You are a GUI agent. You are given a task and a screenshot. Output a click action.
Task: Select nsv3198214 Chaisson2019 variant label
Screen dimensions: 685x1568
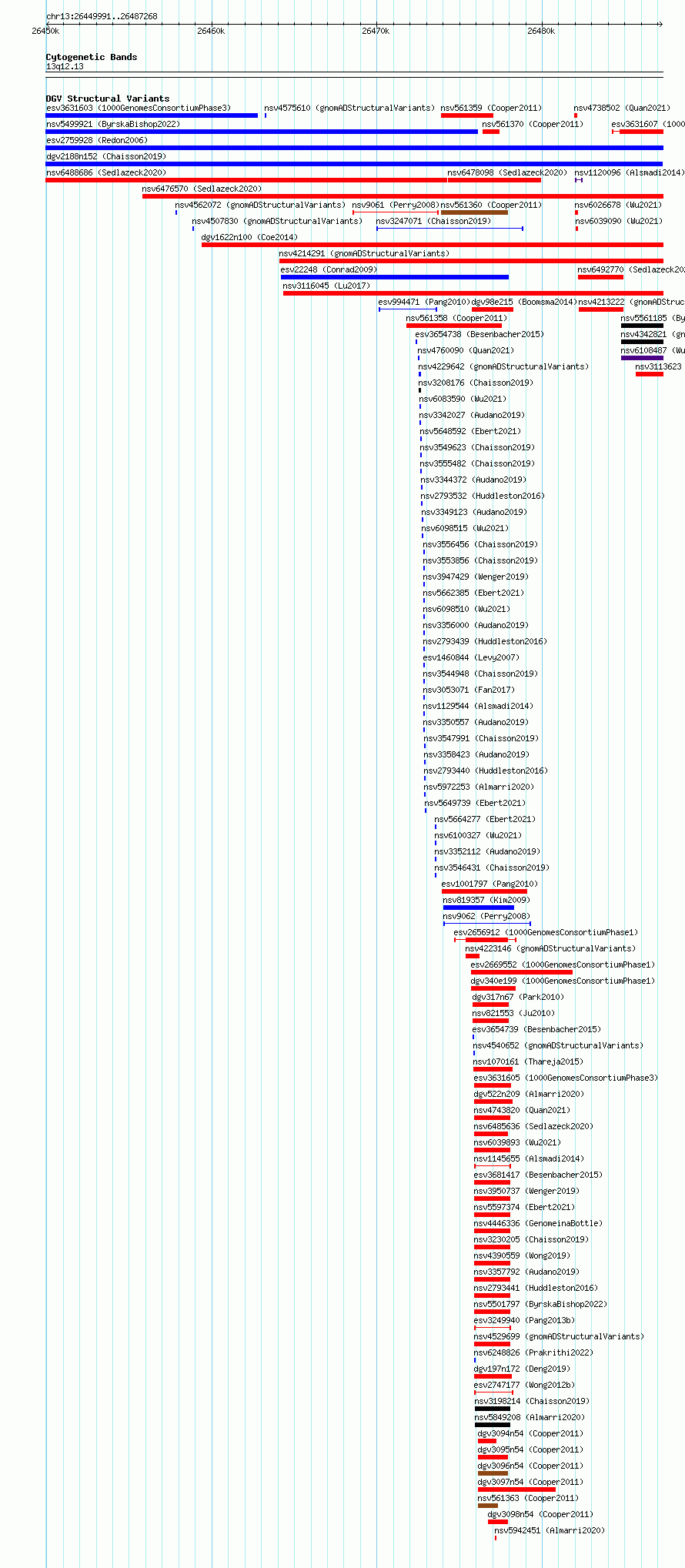tap(532, 1401)
